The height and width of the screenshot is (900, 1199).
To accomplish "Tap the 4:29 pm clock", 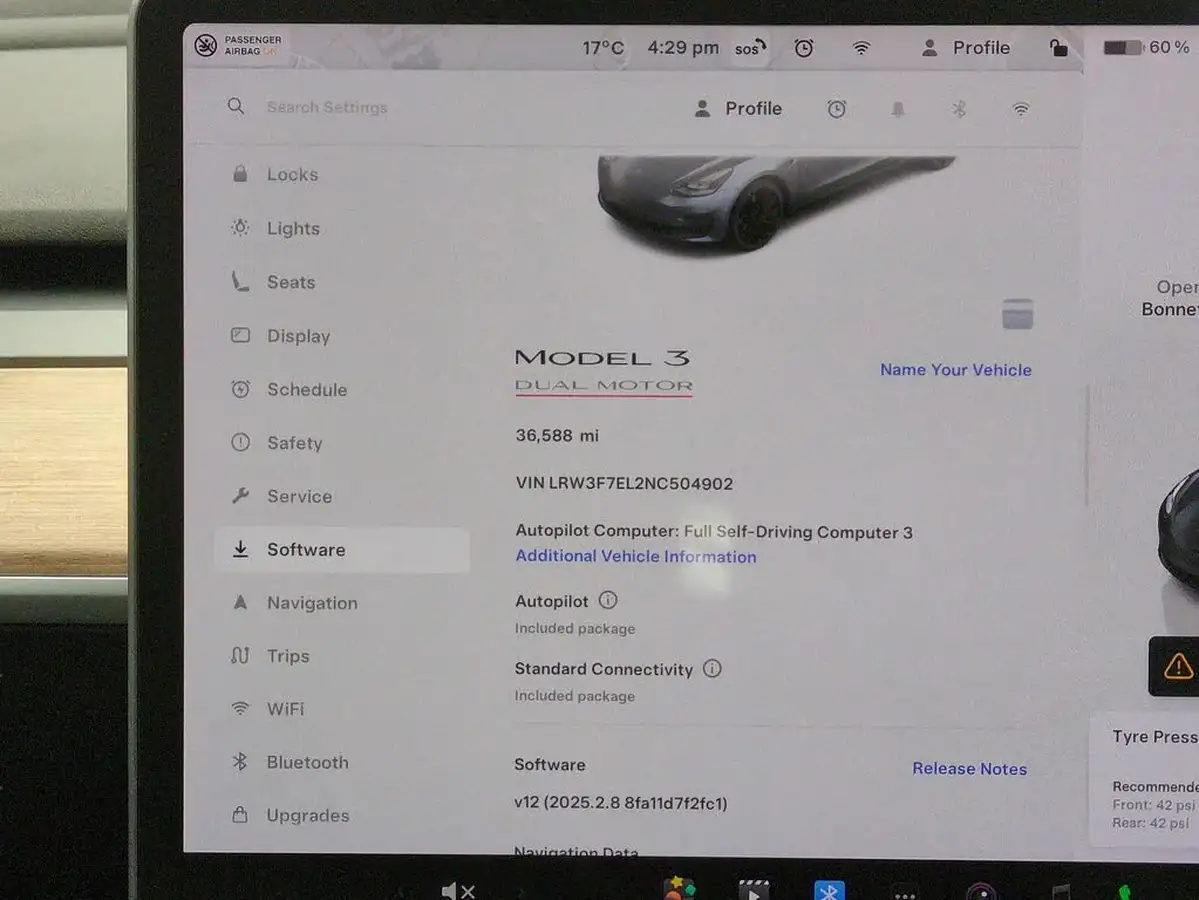I will point(683,47).
